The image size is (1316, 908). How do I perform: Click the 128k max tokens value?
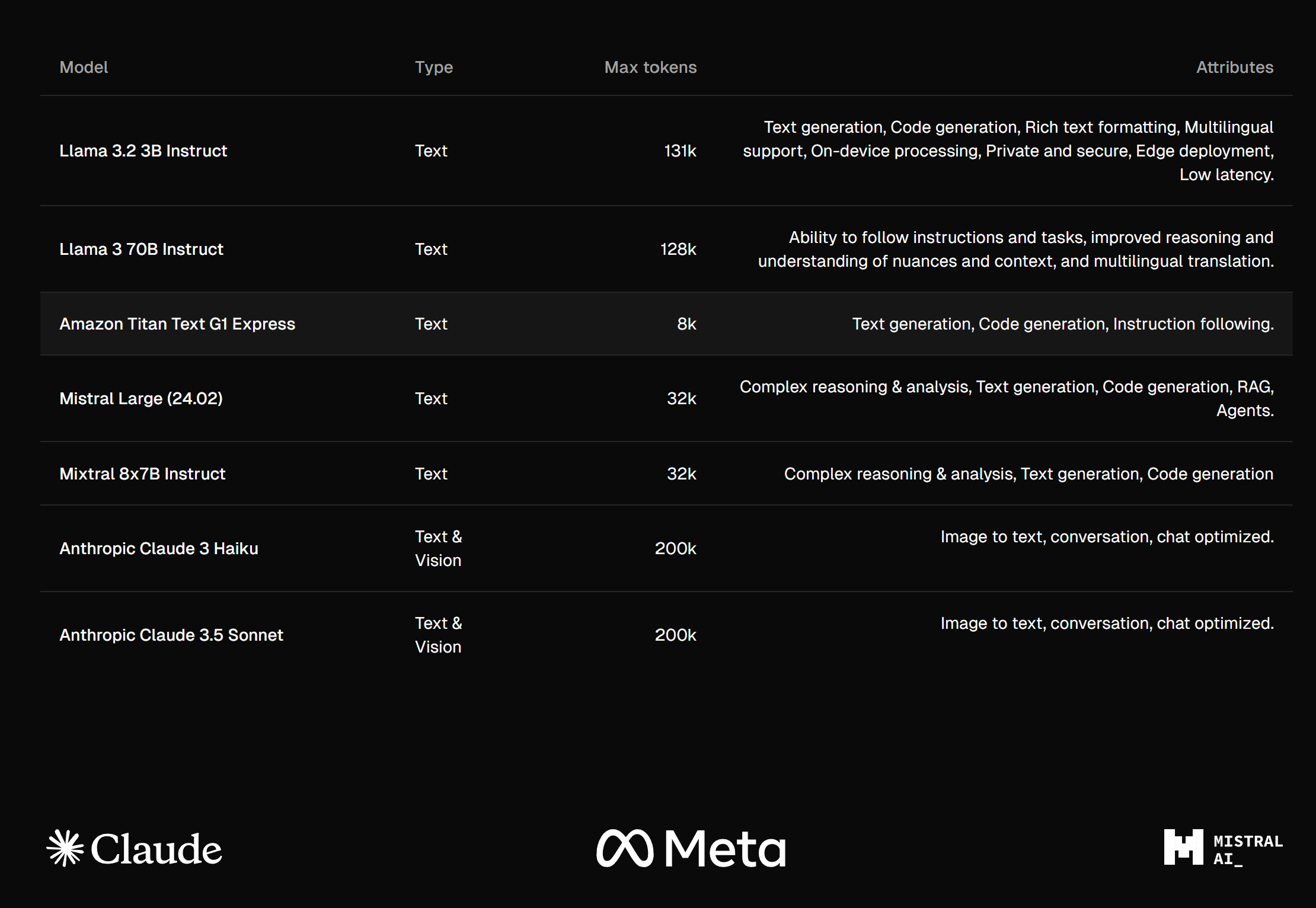(678, 249)
